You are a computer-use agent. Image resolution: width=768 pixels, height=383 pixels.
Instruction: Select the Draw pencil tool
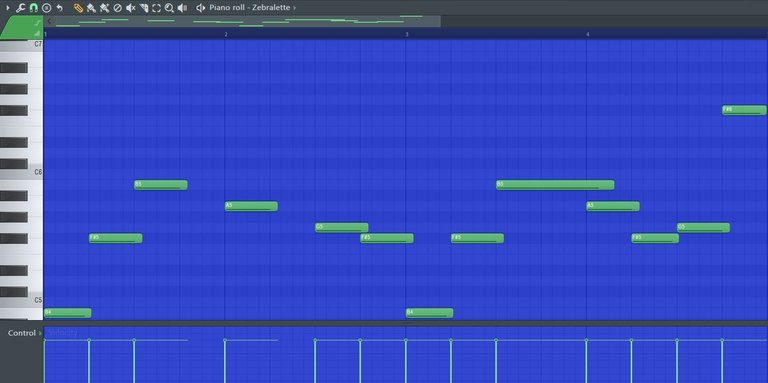(x=78, y=8)
